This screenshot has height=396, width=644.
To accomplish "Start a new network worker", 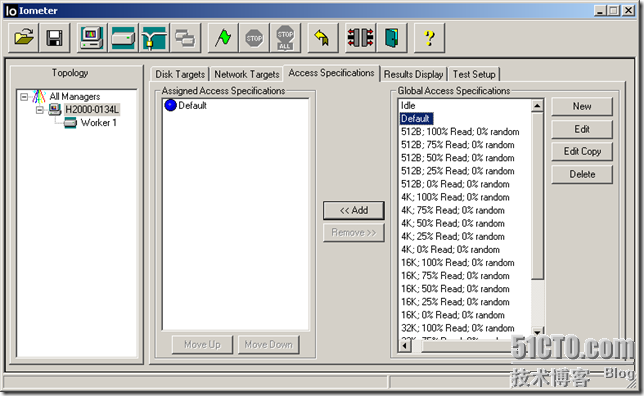I will [154, 38].
